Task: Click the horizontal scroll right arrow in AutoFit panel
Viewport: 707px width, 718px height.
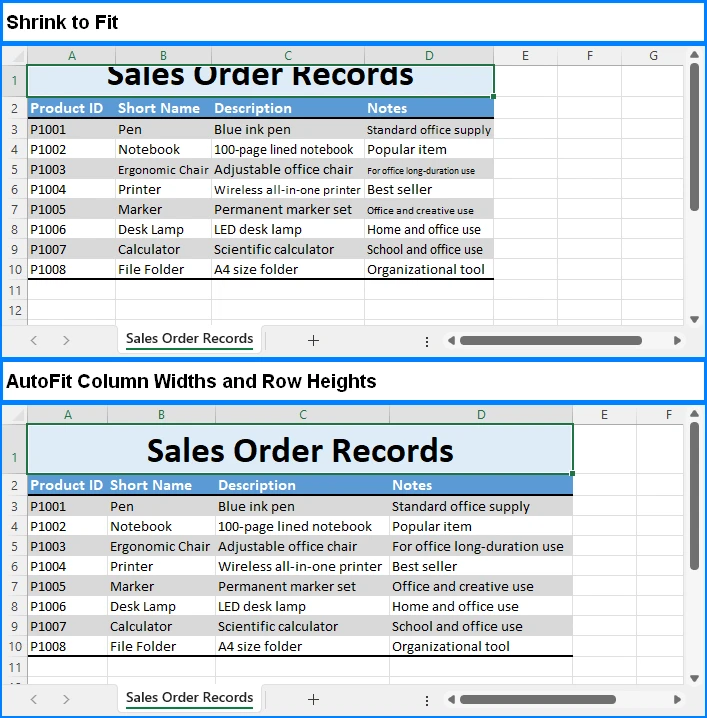Action: point(677,699)
